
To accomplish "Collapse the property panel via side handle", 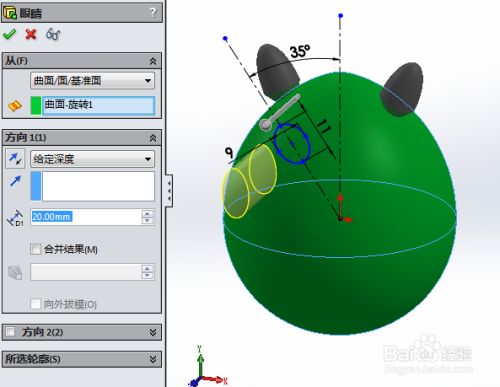I will coord(169,191).
